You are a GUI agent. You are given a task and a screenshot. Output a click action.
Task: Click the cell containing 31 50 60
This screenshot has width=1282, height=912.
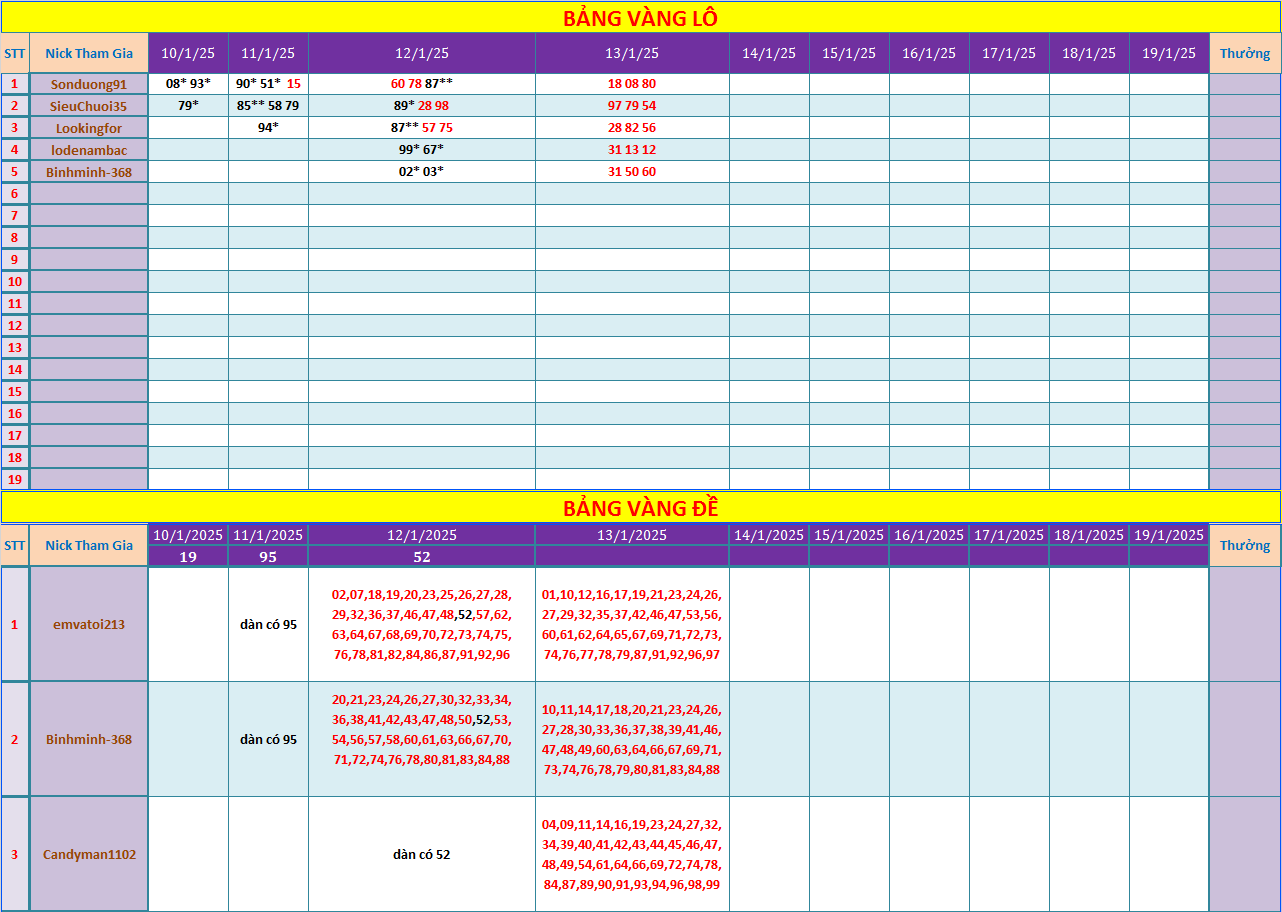pyautogui.click(x=632, y=172)
